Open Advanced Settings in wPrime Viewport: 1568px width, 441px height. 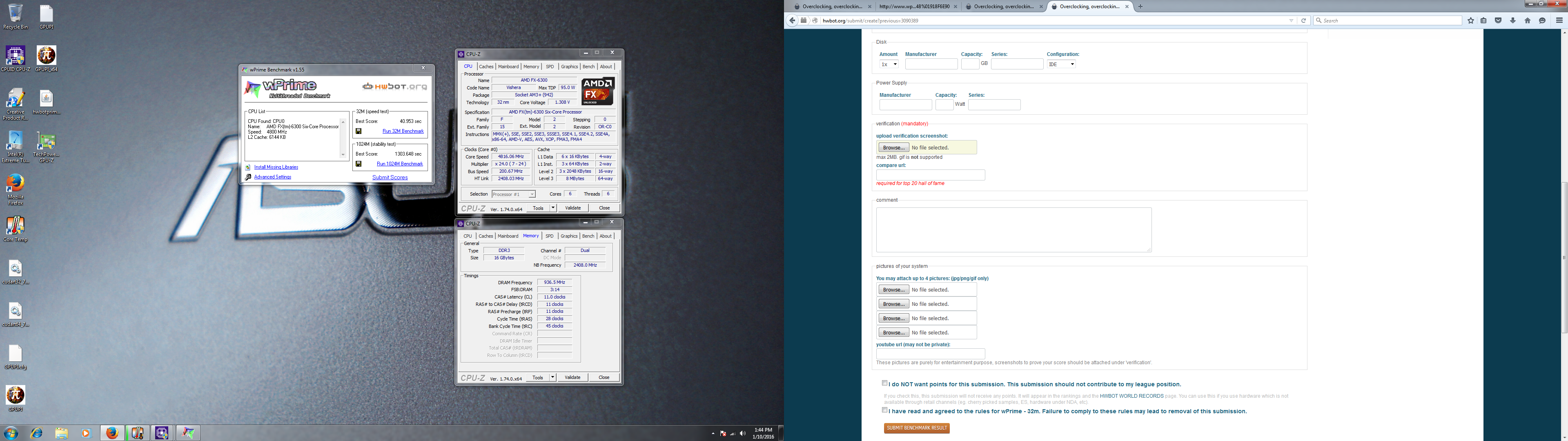click(273, 177)
